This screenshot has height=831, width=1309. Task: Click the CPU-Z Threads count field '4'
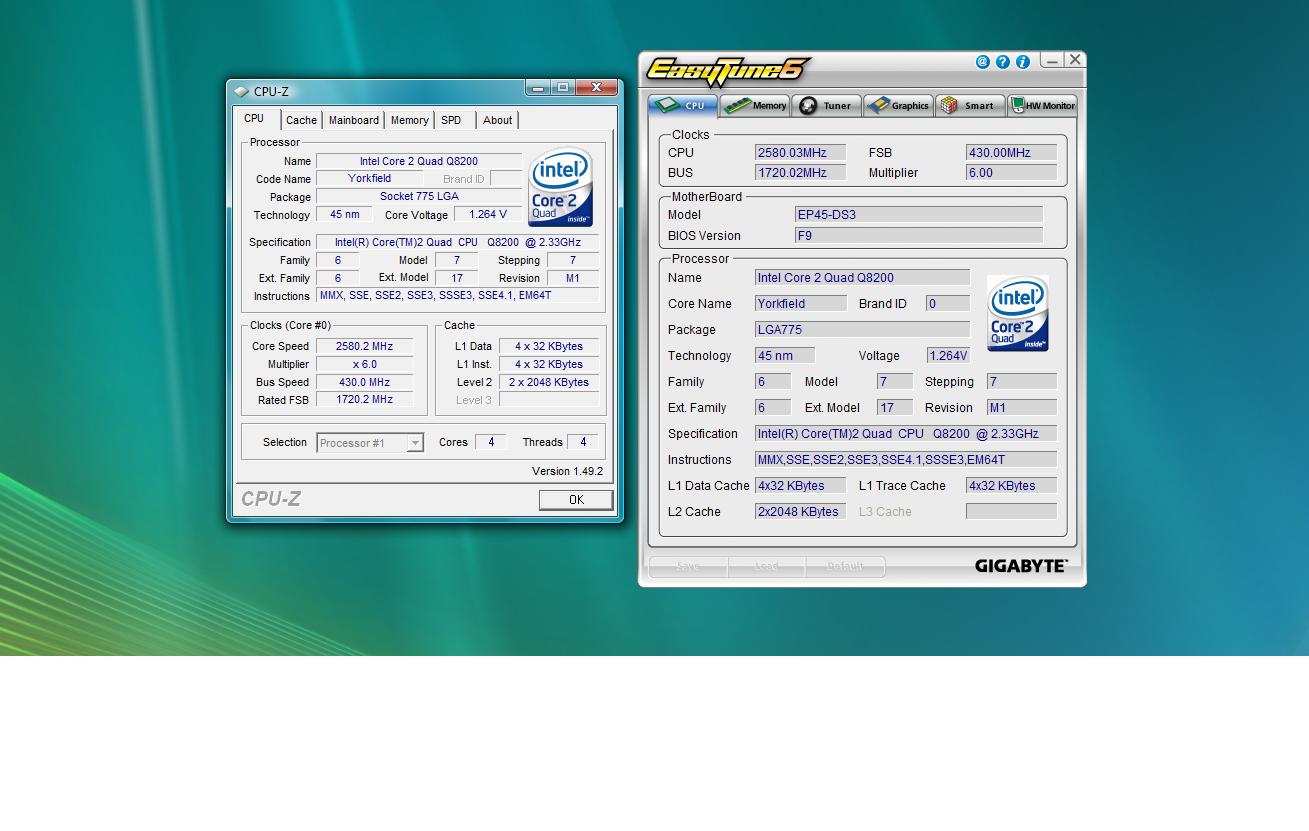[583, 442]
